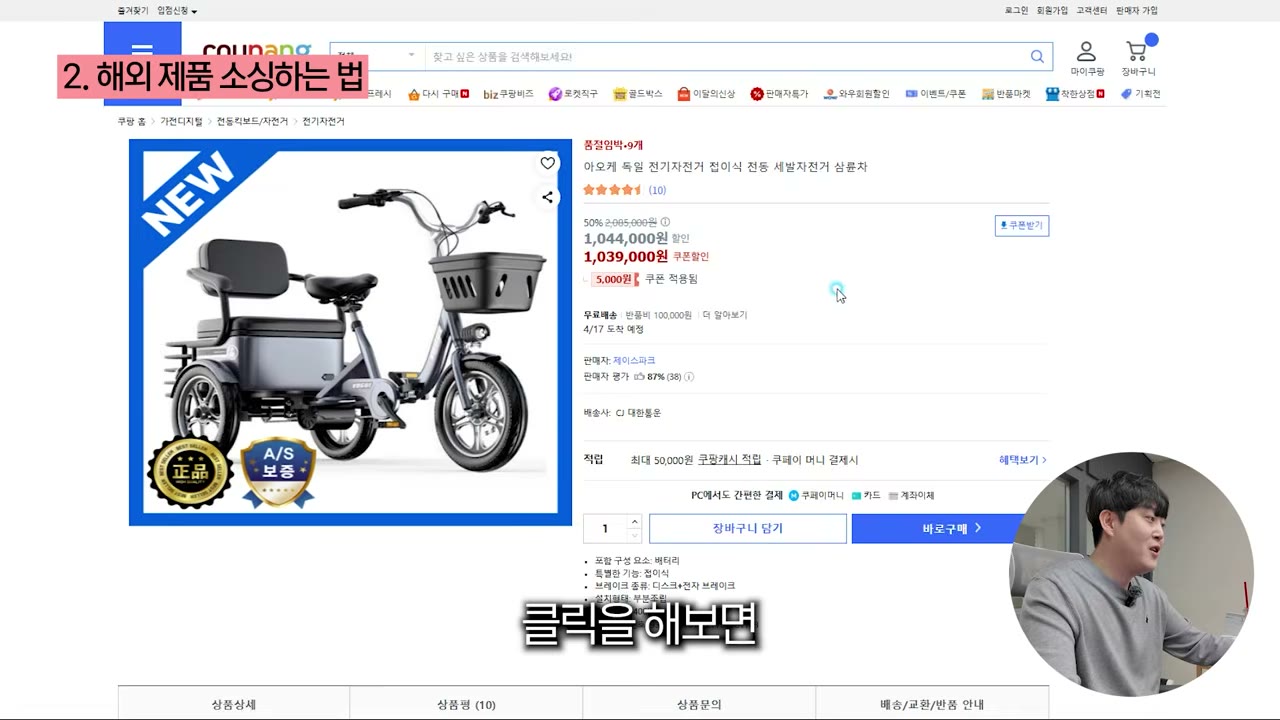Viewport: 1280px width, 720px height.
Task: Click 즐겨찾기 in top bar
Action: pos(133,10)
